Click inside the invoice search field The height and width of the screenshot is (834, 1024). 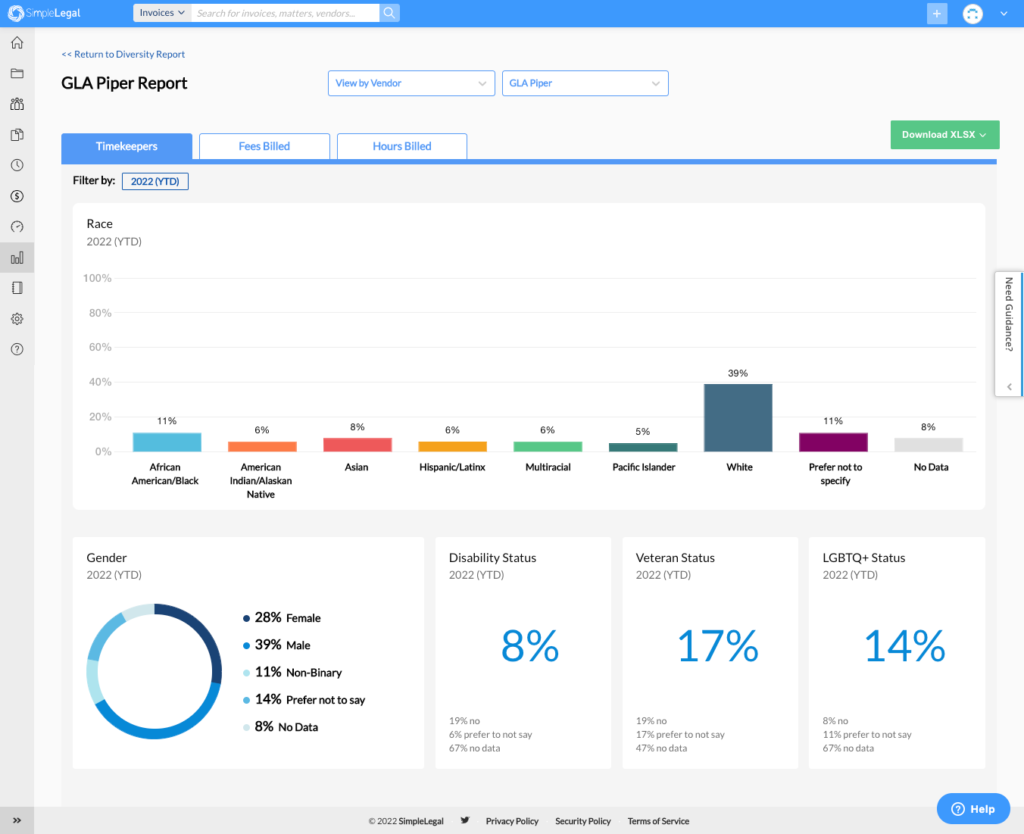tap(285, 12)
